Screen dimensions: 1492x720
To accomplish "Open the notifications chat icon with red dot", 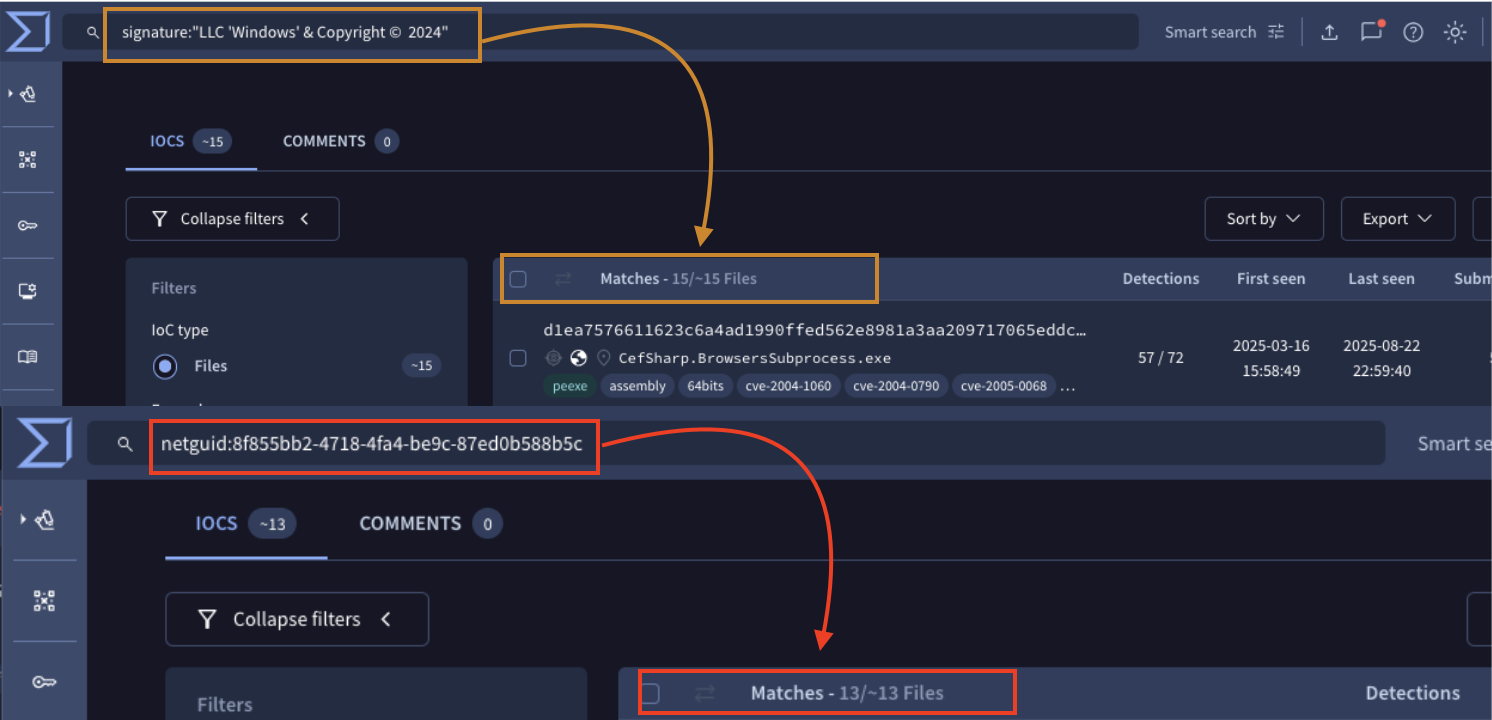I will point(1371,31).
